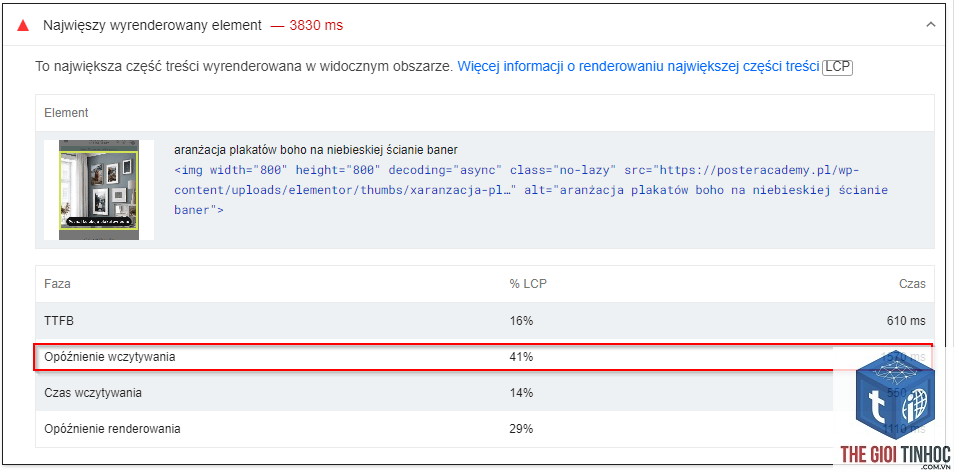Click the audit title Najwięszy wyrenderowany element
Screen dimensions: 958x472
tap(152, 26)
